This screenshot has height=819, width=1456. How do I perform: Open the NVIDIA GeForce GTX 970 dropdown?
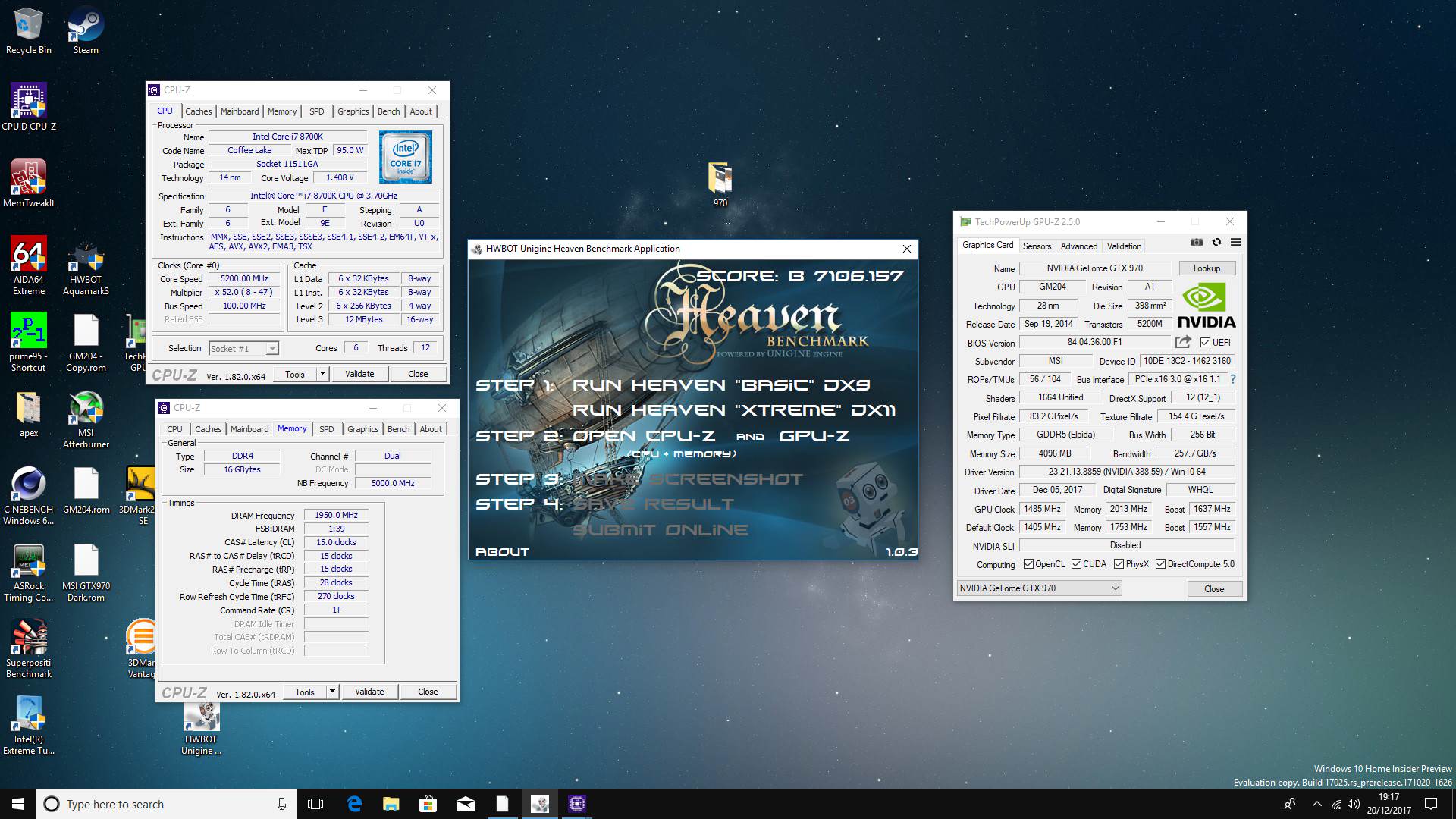click(1039, 588)
